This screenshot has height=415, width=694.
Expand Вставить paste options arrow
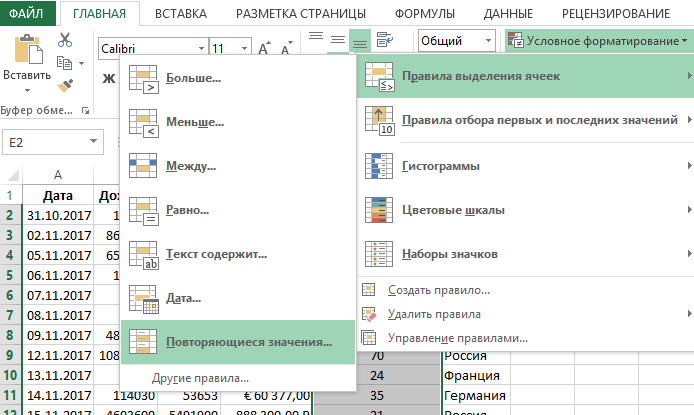coord(27,90)
